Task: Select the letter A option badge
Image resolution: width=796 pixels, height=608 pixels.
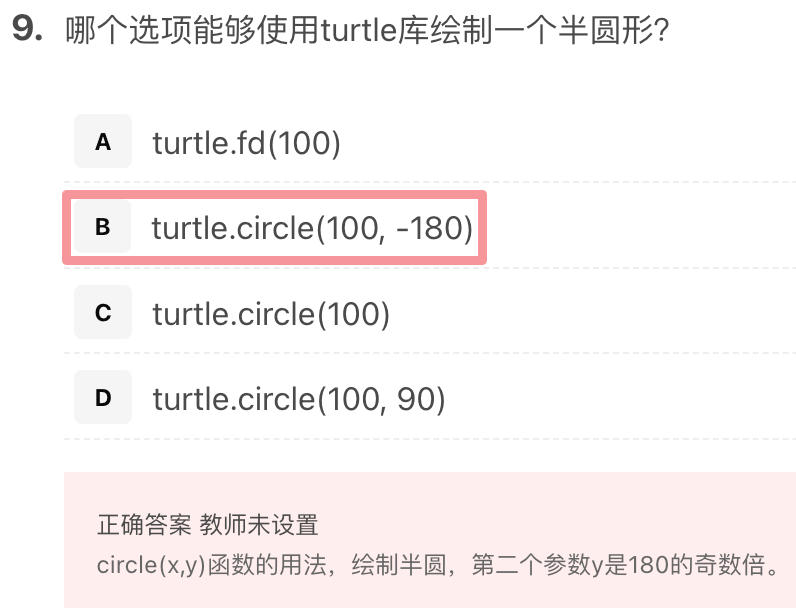Action: click(103, 141)
